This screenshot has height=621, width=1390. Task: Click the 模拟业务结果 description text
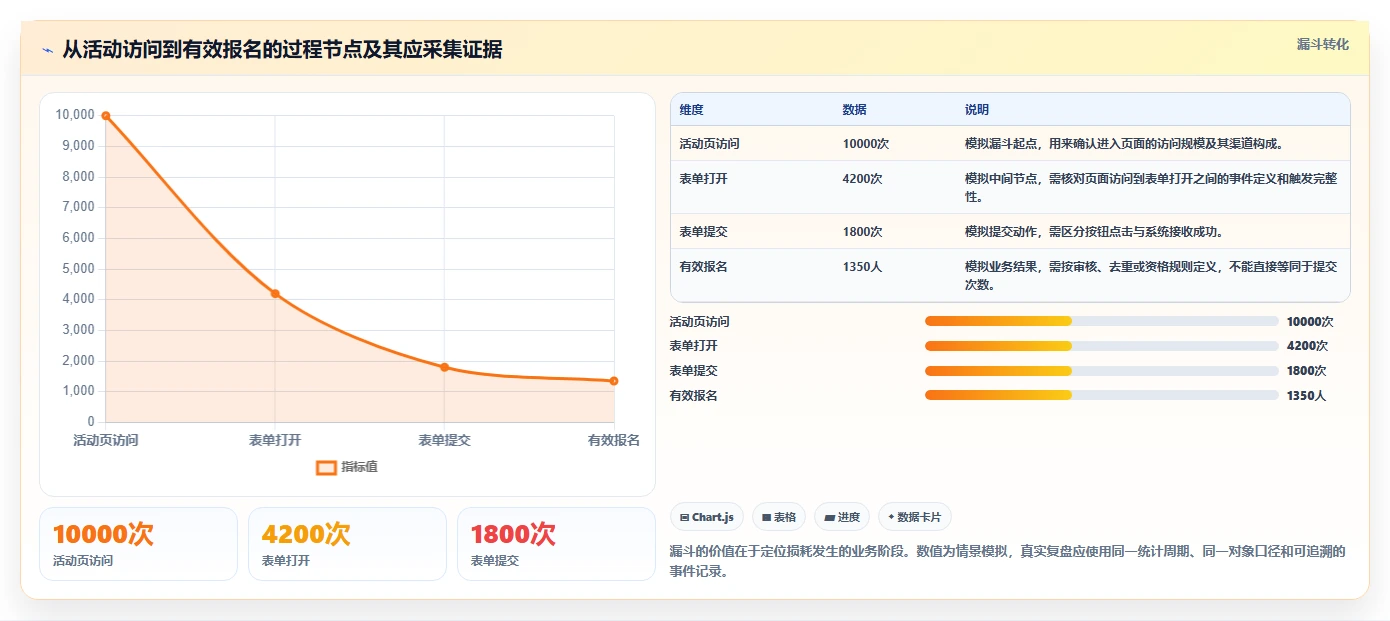(x=1150, y=276)
